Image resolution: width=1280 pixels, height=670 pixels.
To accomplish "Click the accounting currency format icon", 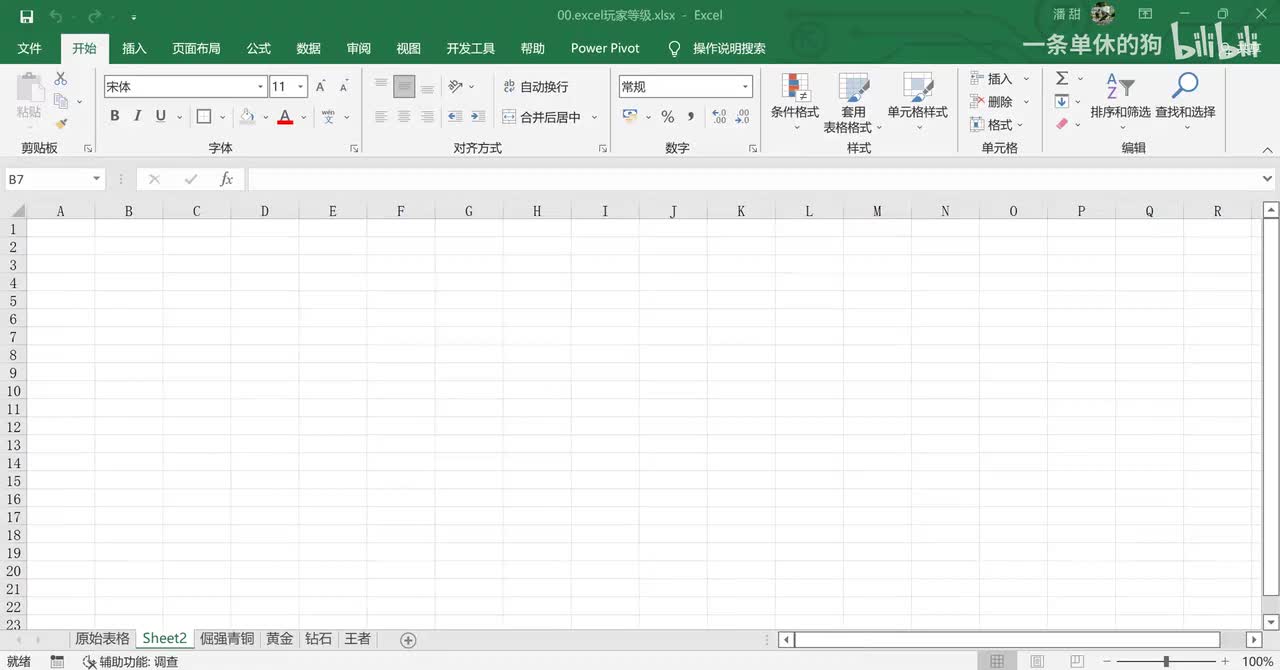I will click(x=630, y=117).
